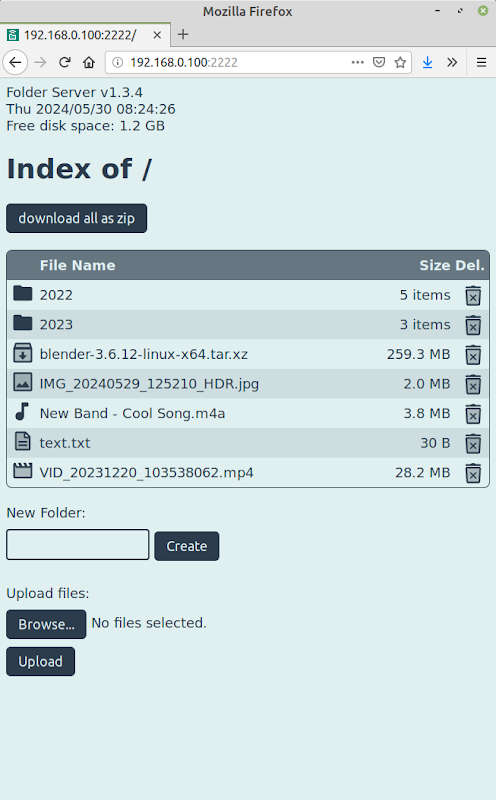Click download all as zip button
Viewport: 496px width, 800px height.
click(x=77, y=218)
